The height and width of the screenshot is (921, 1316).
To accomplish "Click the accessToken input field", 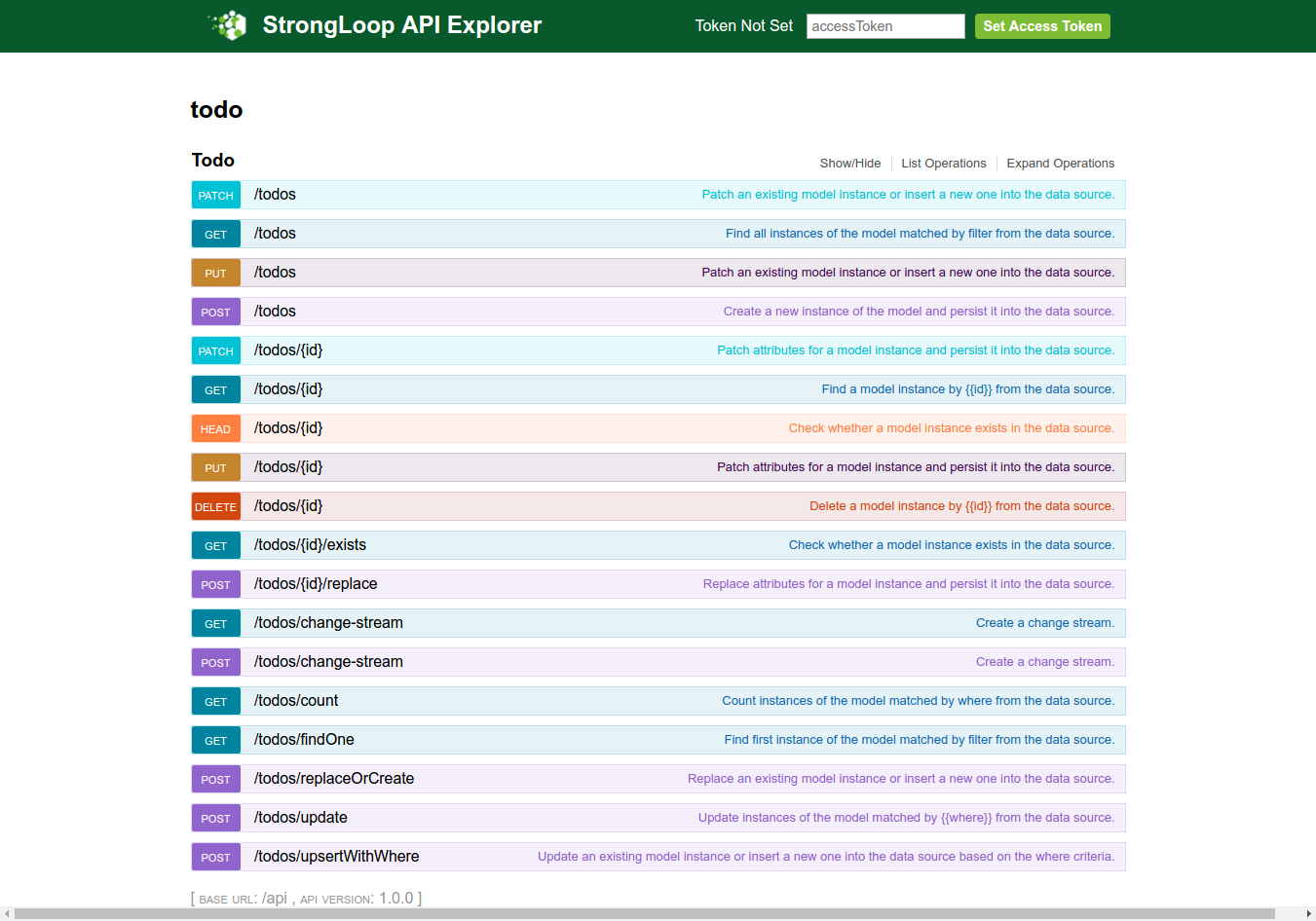I will pyautogui.click(x=884, y=26).
